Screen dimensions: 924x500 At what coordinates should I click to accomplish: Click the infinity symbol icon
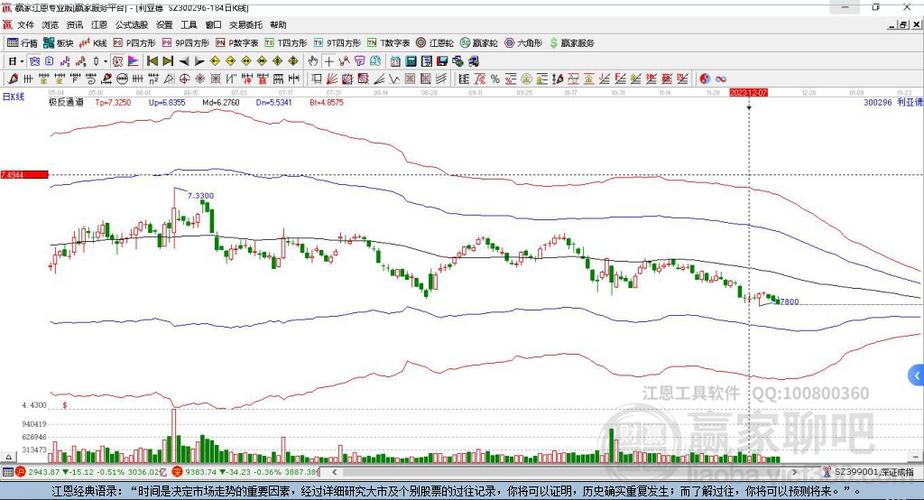pos(720,78)
